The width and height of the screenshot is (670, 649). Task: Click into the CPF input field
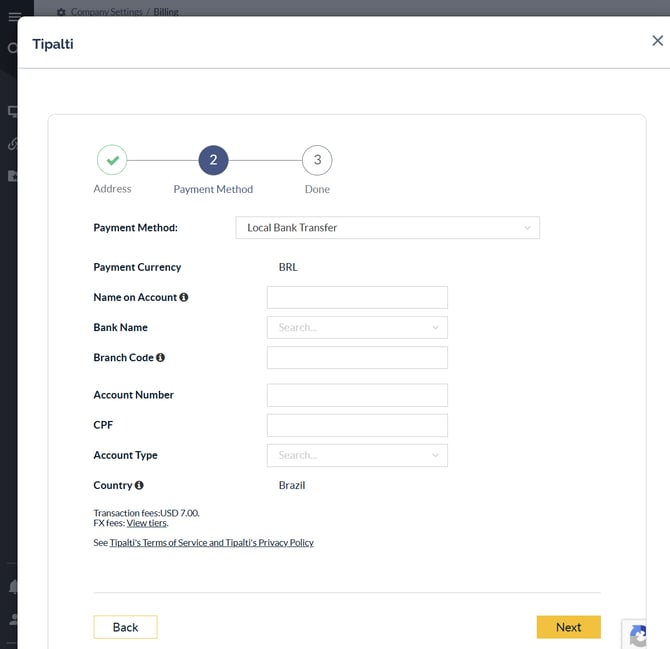(357, 425)
